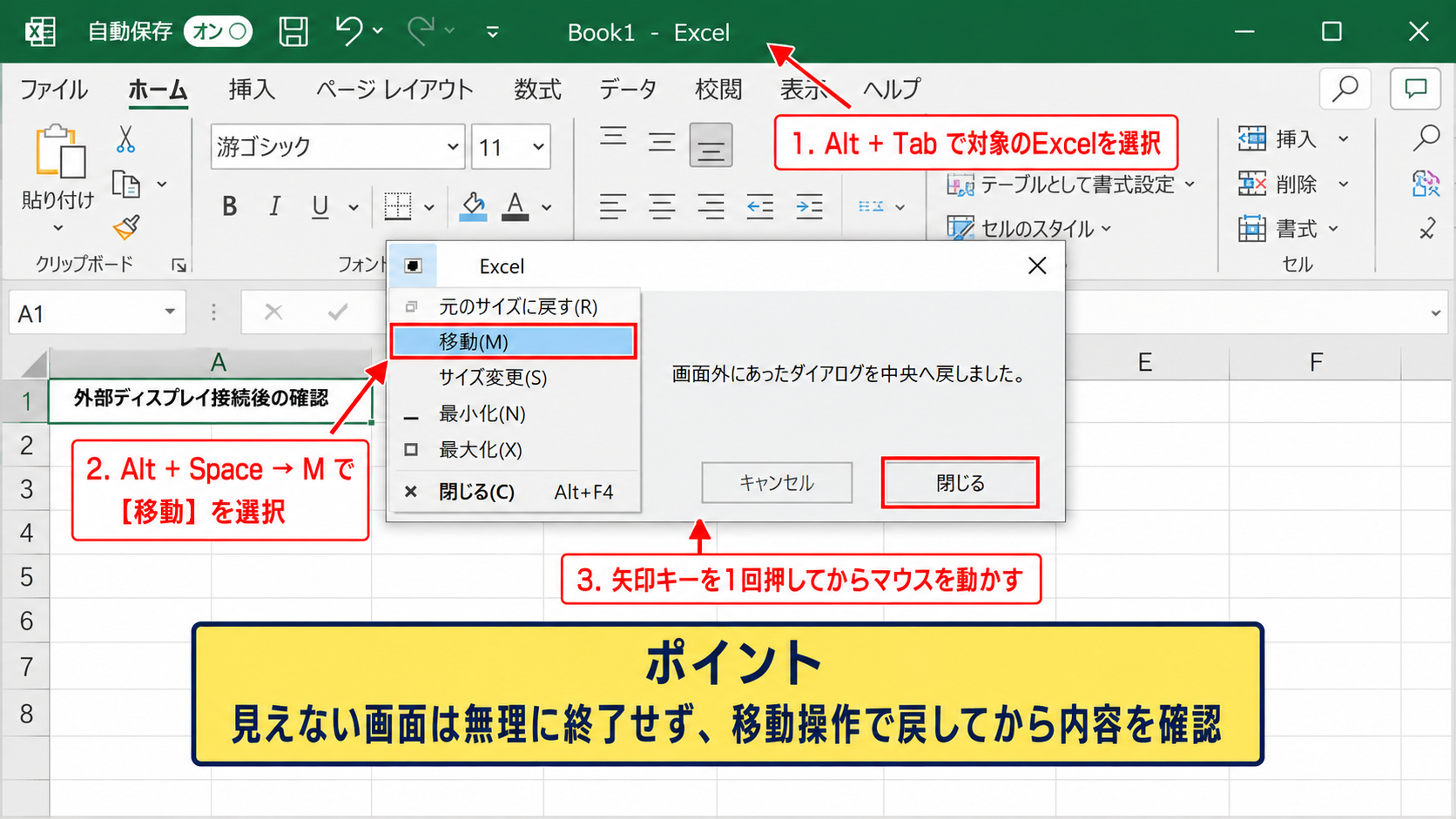Undo the last action
Viewport: 1456px width, 819px height.
tap(349, 31)
